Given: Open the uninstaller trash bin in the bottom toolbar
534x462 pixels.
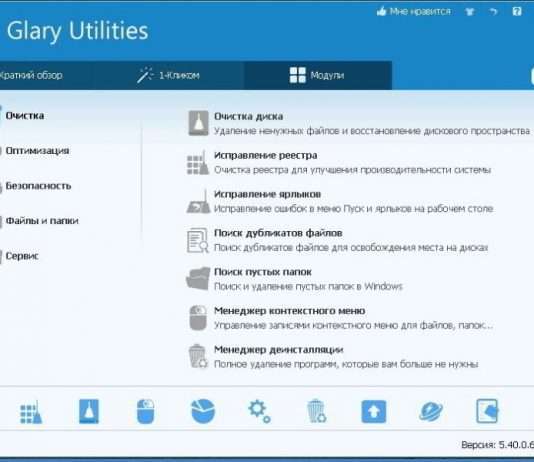Looking at the screenshot, I should (316, 411).
